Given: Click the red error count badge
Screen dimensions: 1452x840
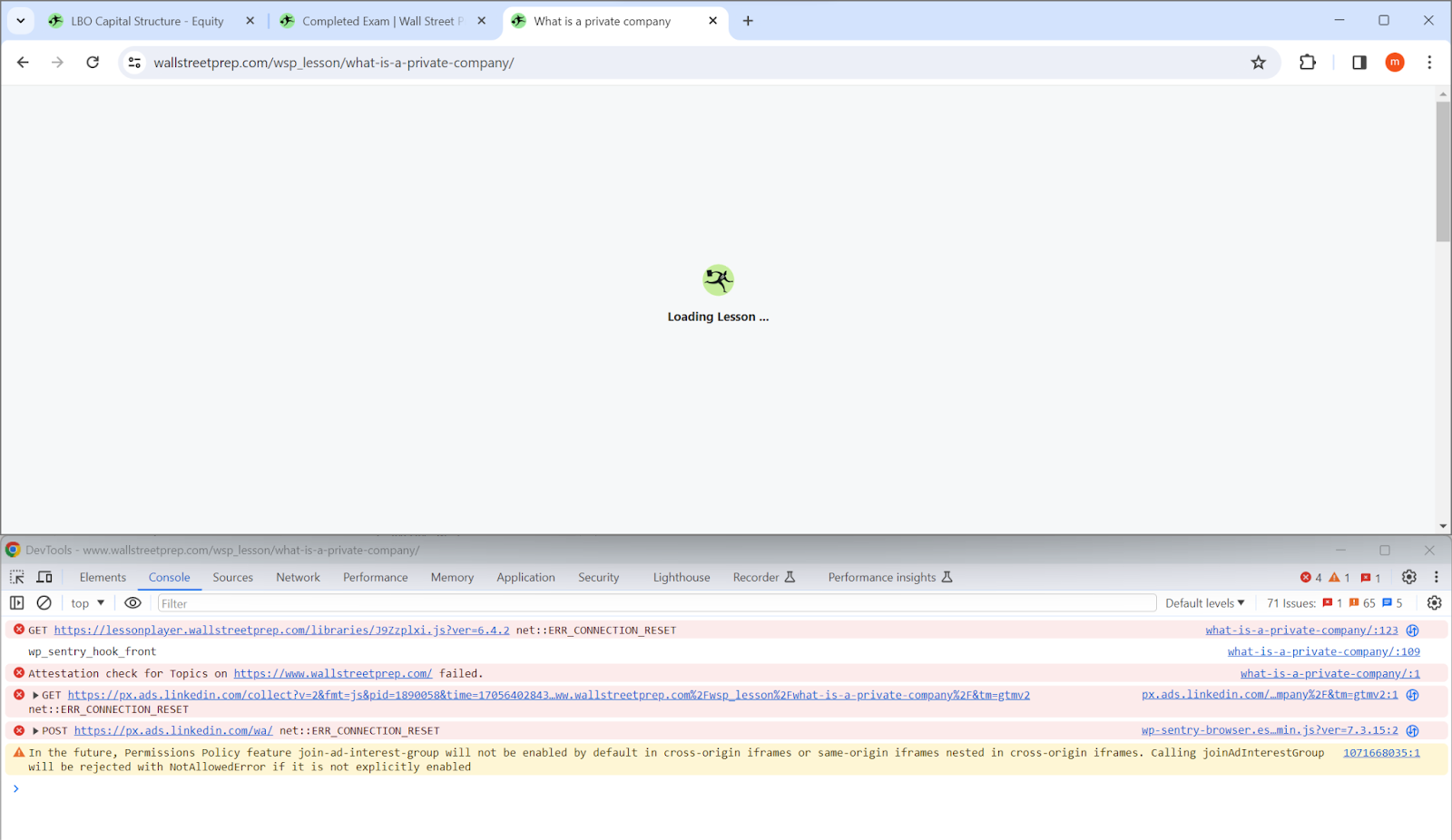Looking at the screenshot, I should point(1310,578).
